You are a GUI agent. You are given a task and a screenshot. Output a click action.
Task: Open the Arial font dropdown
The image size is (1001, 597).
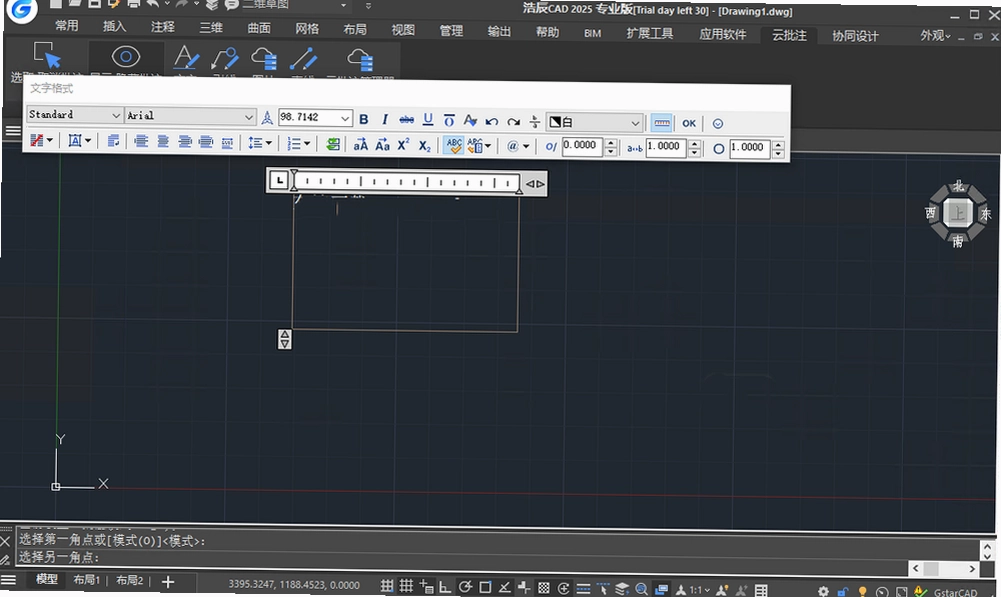tap(190, 116)
